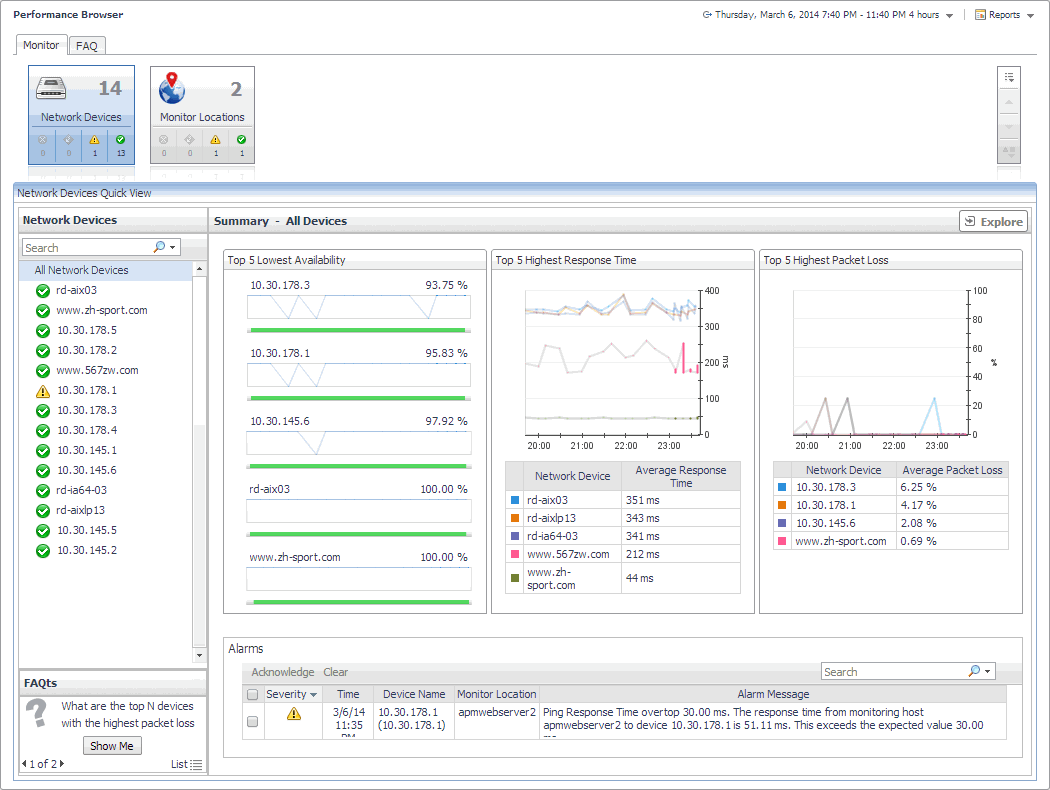Open the Network Devices search options dropdown

pyautogui.click(x=172, y=248)
